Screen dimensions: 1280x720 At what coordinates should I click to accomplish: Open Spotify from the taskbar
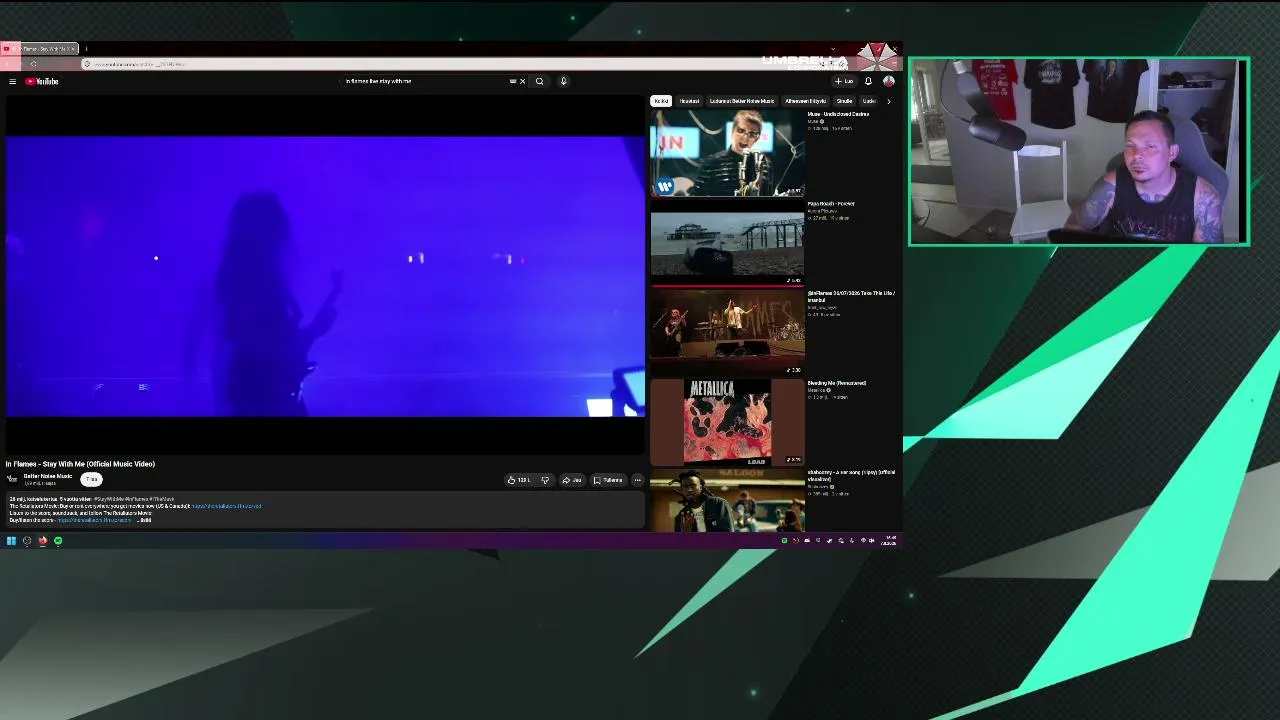pos(58,541)
